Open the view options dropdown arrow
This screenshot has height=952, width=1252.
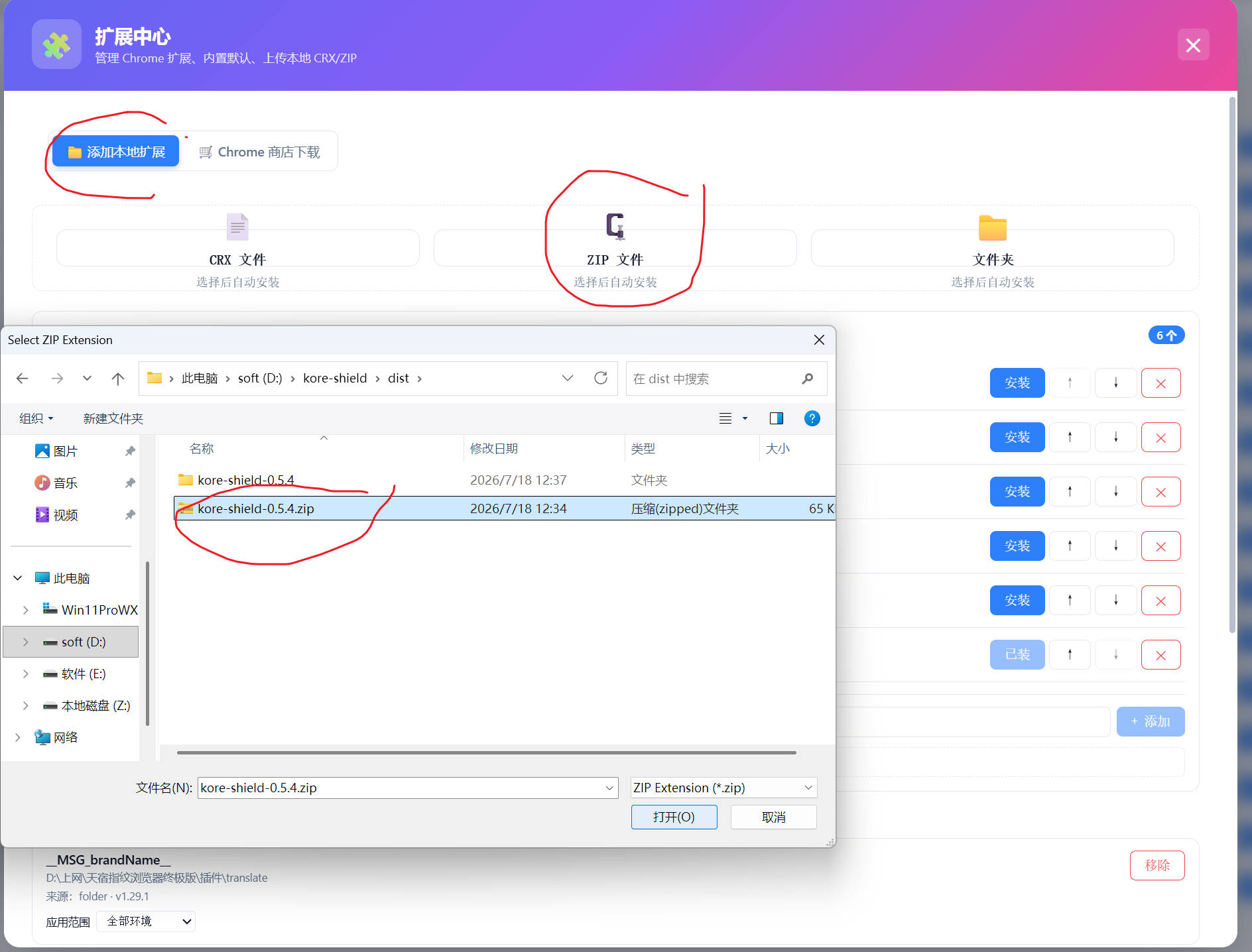745,418
